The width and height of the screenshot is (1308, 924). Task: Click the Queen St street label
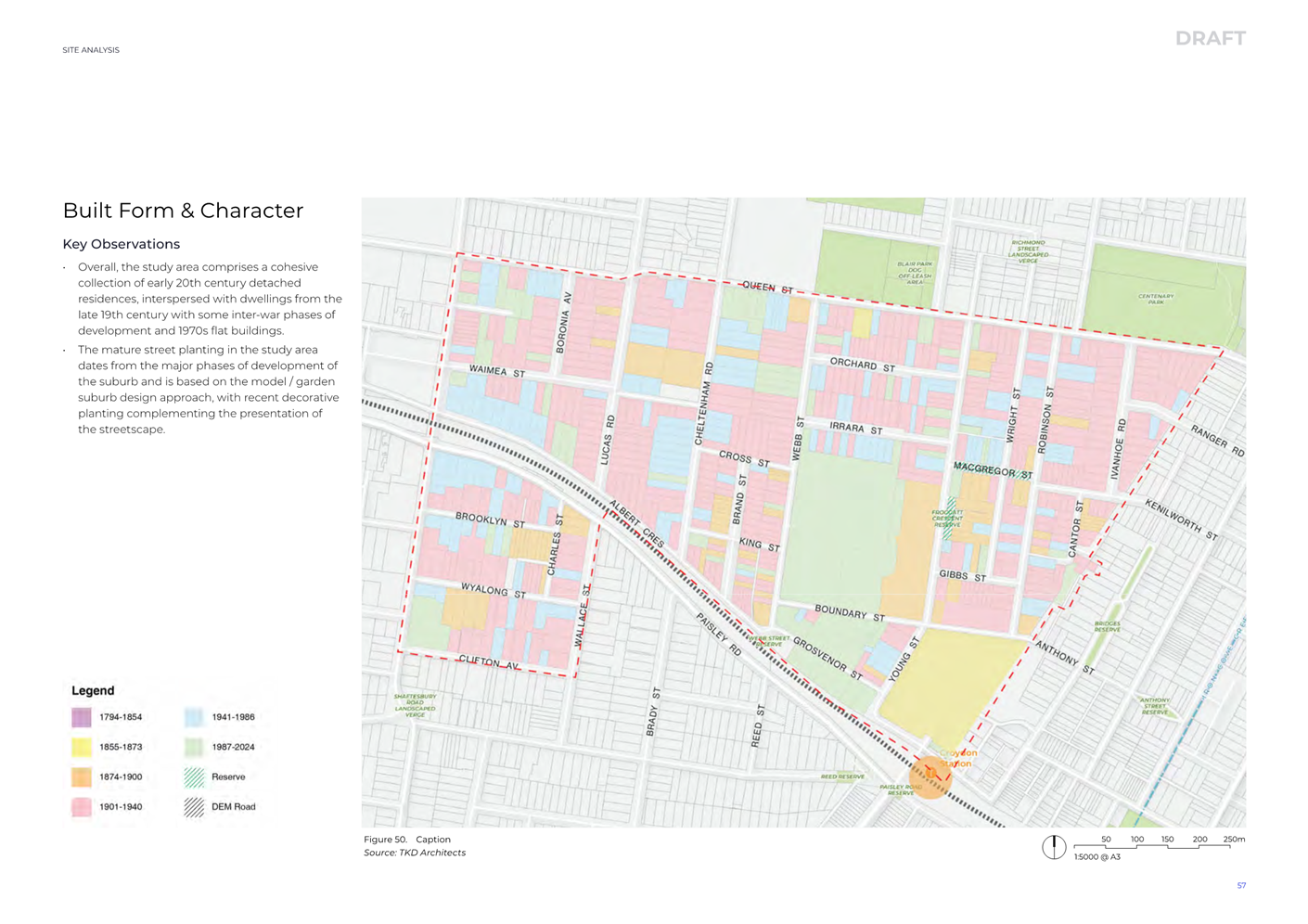[767, 288]
